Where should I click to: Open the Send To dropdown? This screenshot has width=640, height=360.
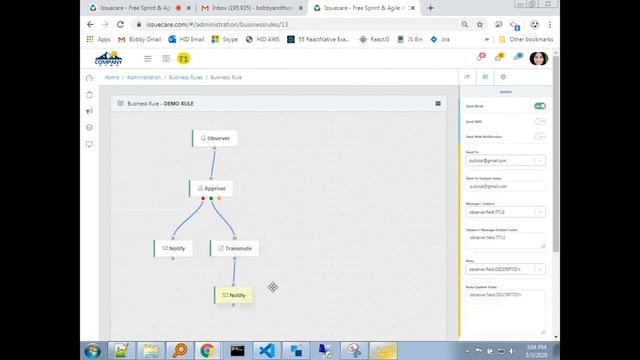[x=505, y=161]
